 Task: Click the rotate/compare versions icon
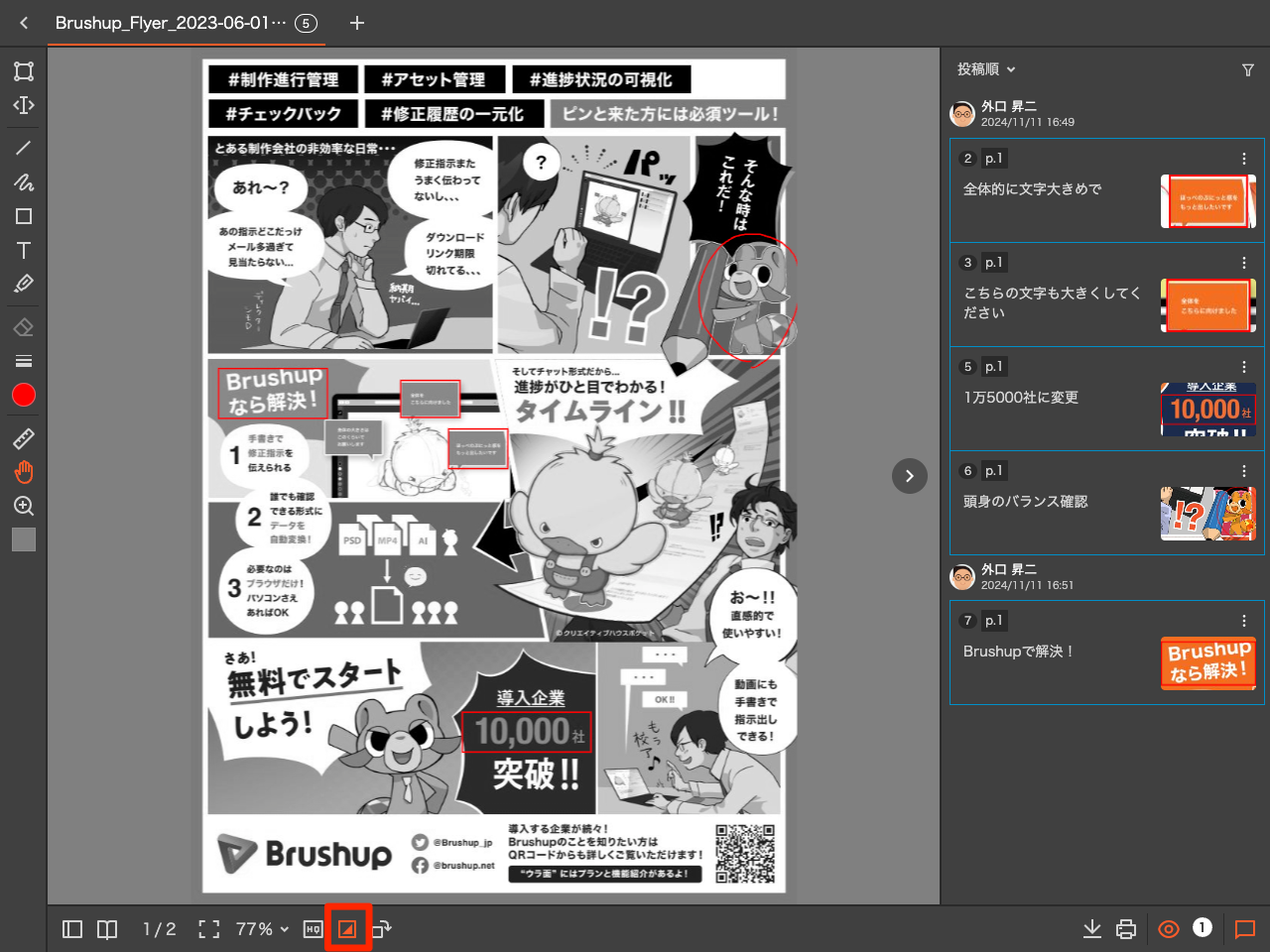(382, 929)
